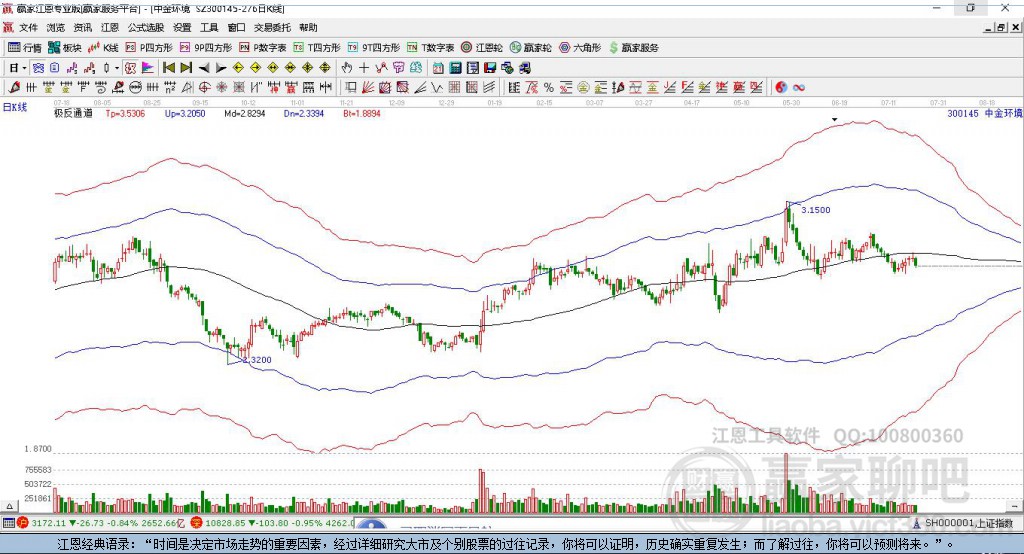1024x554 pixels.
Task: Open the 资讯 menu
Action: 82,27
